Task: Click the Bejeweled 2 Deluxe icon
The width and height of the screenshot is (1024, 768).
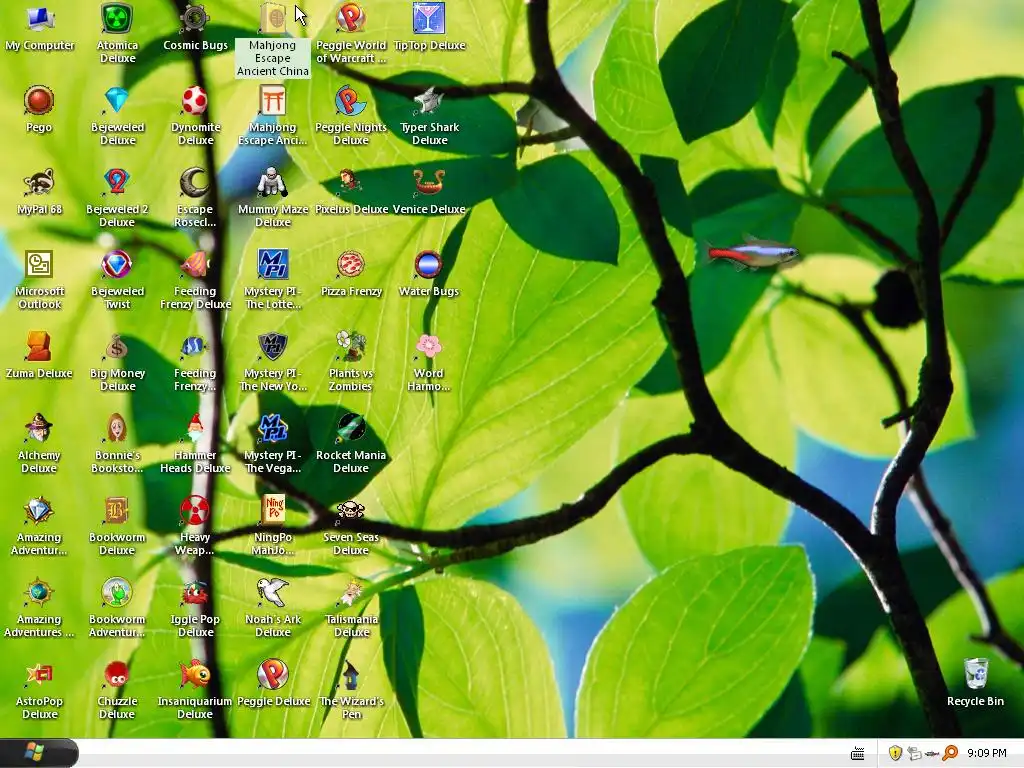Action: tap(118, 183)
